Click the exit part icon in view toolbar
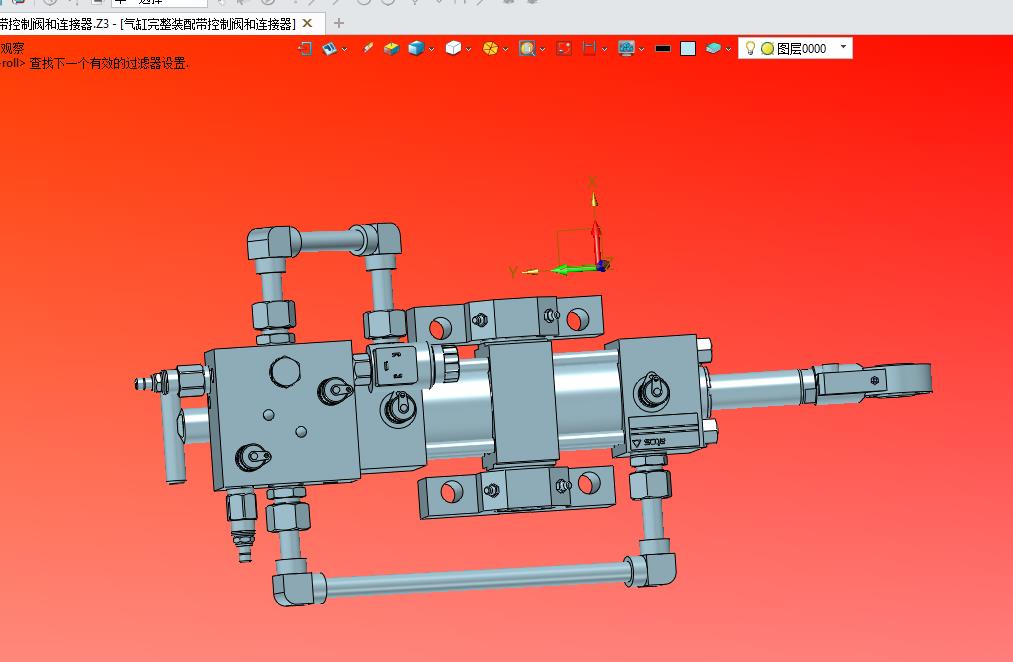The image size is (1013, 662). pyautogui.click(x=305, y=48)
